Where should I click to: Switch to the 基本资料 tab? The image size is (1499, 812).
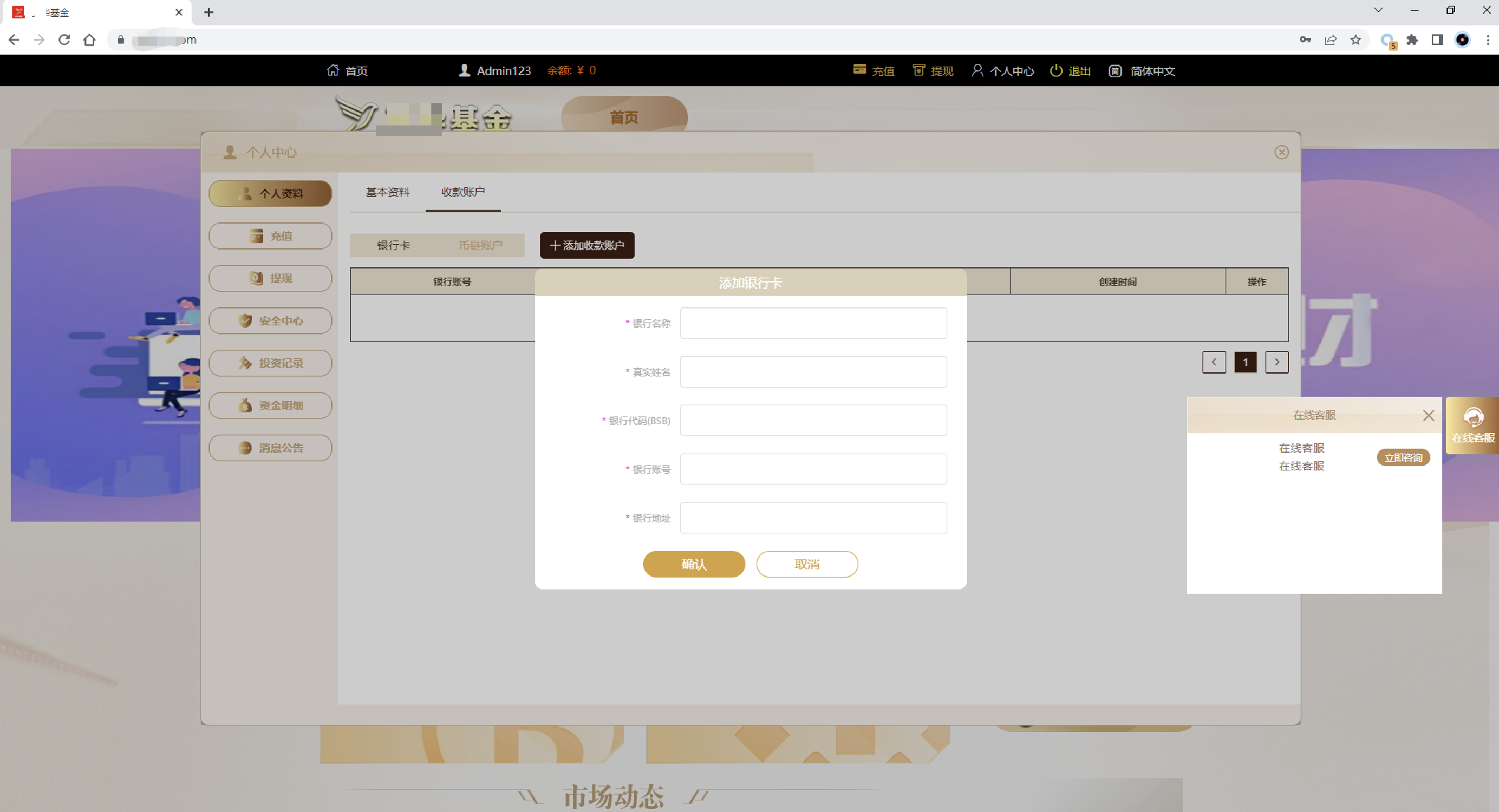388,192
